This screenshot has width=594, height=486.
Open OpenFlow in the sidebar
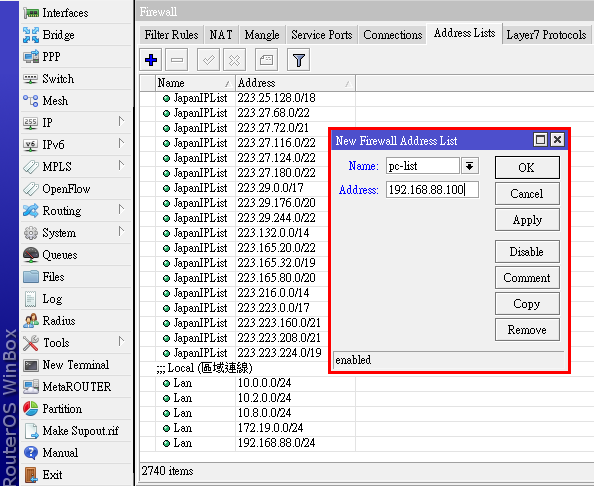coord(76,189)
